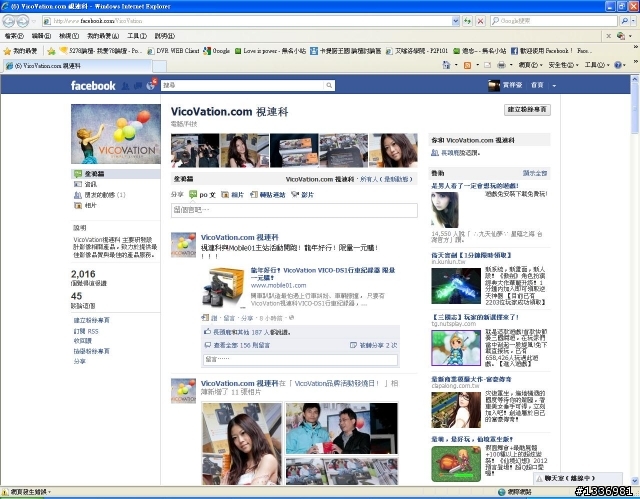Open a new blank browser tab
640x499 pixels.
[159, 66]
